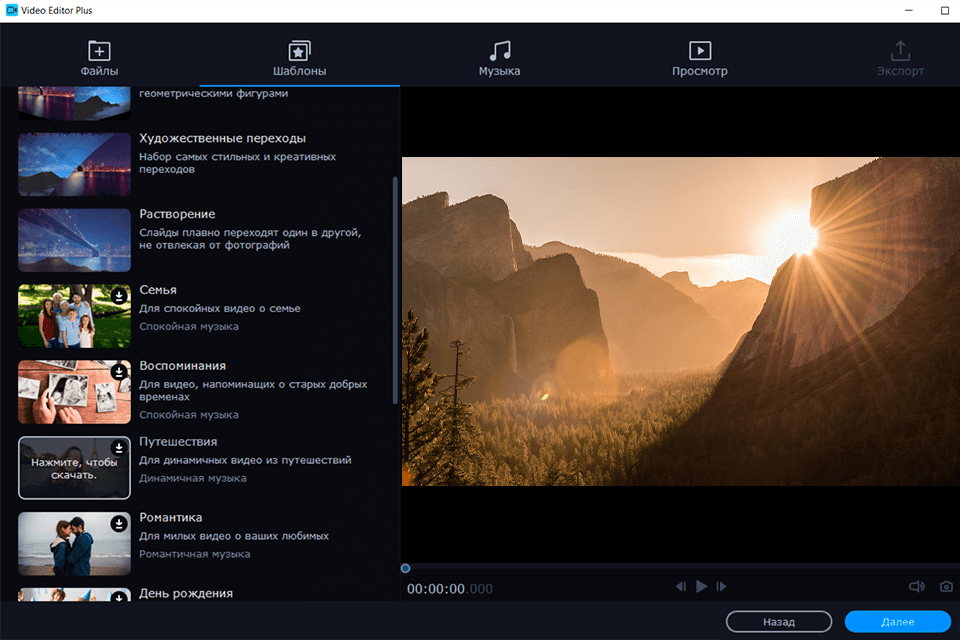Click the Далее button
960x640 pixels.
tap(897, 622)
